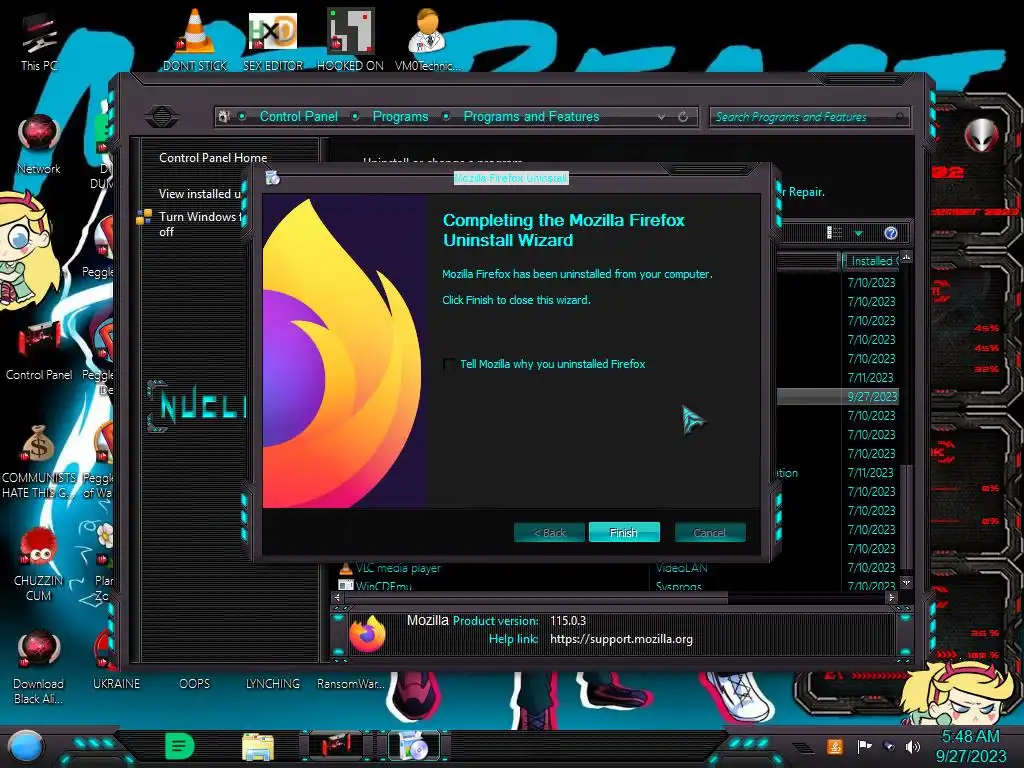The height and width of the screenshot is (768, 1024).
Task: Refresh the Programs and Features address bar
Action: pos(683,117)
